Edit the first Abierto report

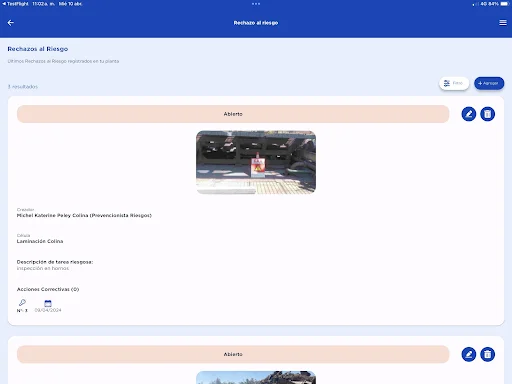469,114
